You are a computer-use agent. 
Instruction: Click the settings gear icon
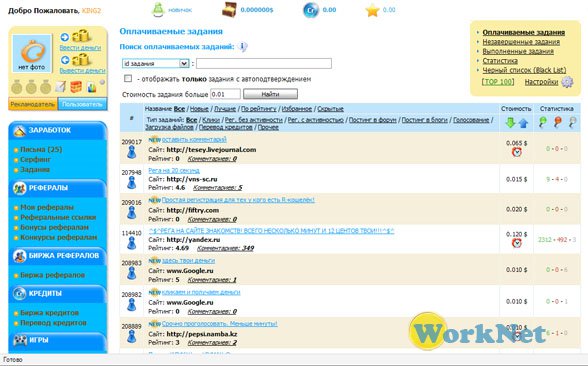[x=567, y=82]
